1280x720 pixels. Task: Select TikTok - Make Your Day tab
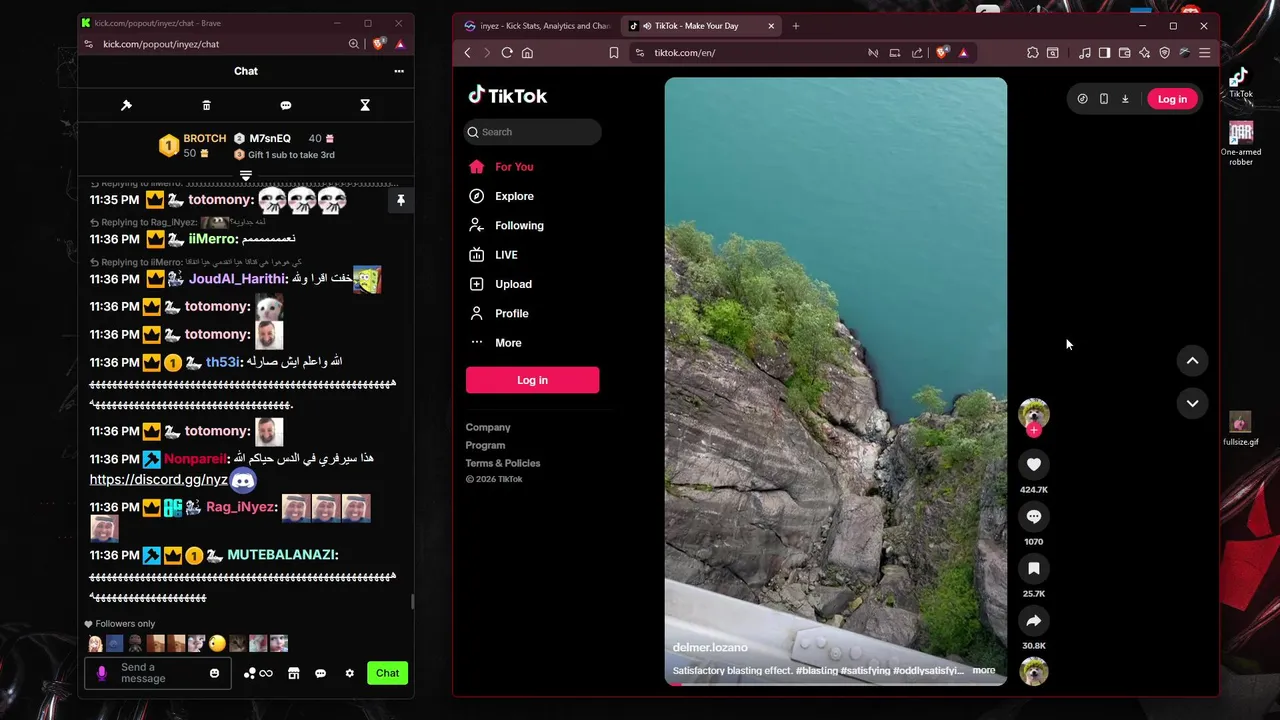point(701,26)
